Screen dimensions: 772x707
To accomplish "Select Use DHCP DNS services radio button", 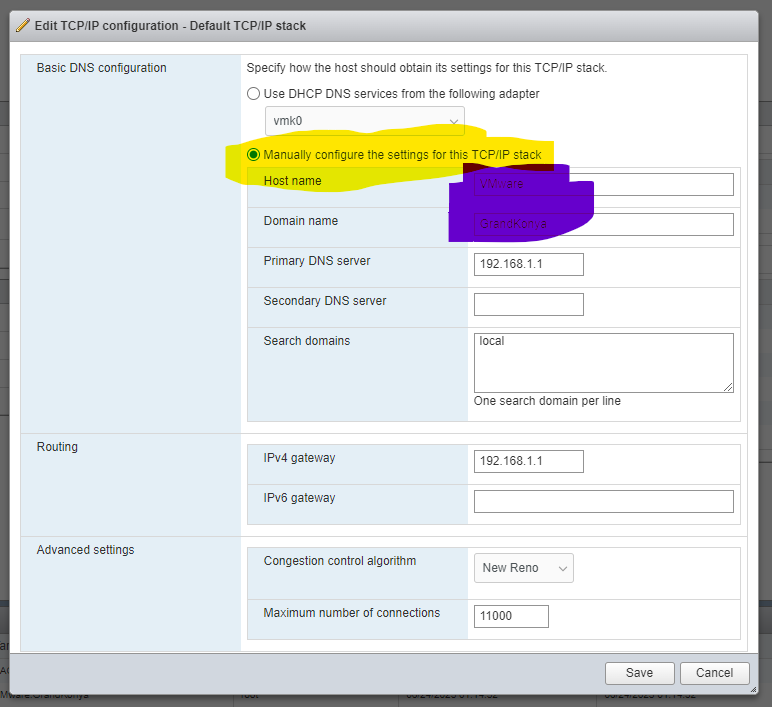I will pyautogui.click(x=254, y=94).
